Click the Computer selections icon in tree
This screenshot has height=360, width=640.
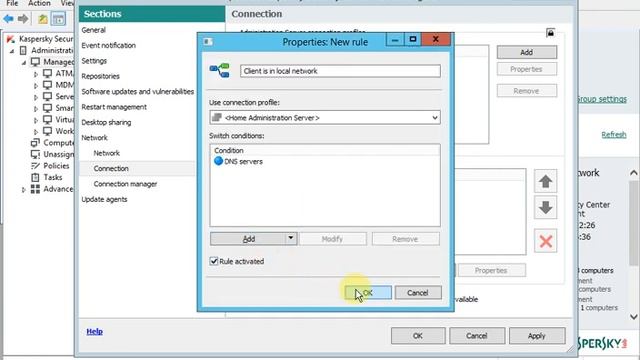click(36, 143)
